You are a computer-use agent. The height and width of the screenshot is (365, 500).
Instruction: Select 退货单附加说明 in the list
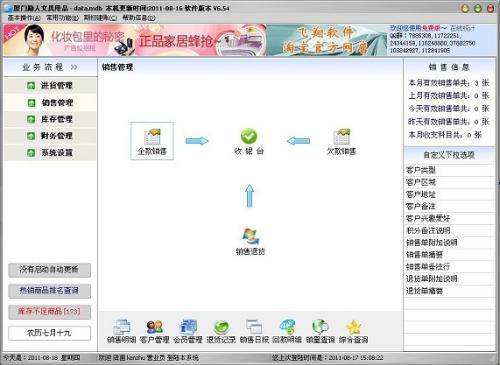[x=449, y=279]
